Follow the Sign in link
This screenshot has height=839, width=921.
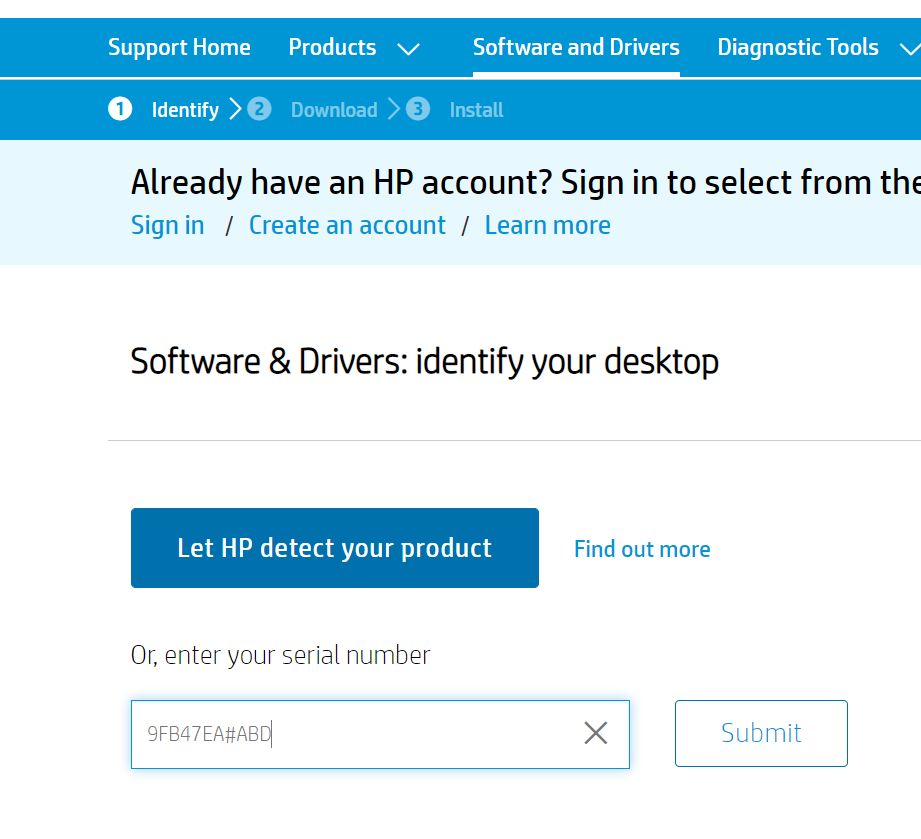point(167,226)
